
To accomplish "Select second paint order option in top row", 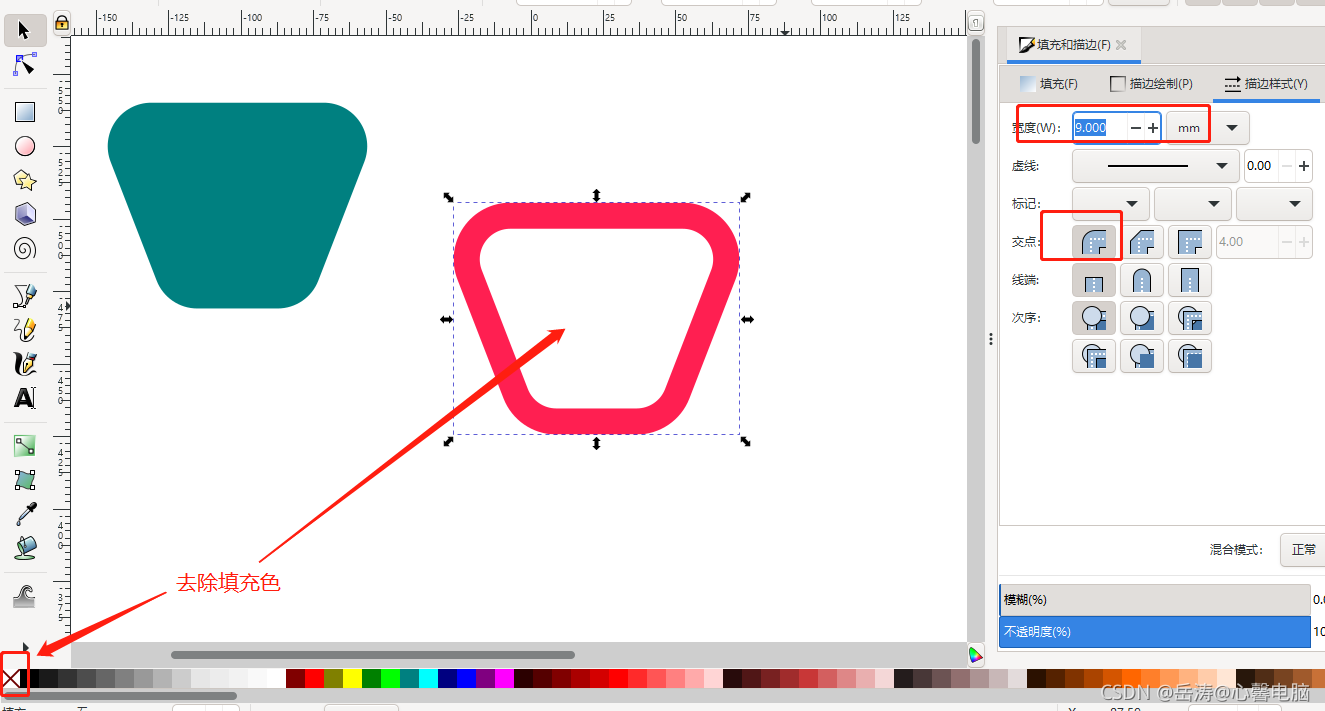I will click(x=1142, y=318).
